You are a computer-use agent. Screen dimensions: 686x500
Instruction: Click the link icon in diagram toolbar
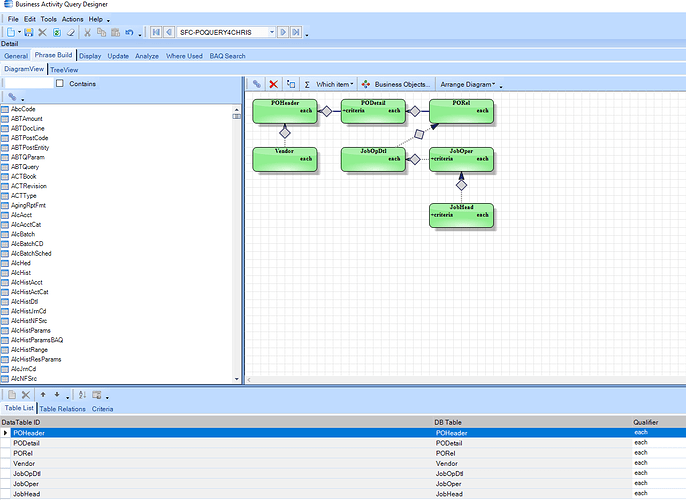(257, 84)
